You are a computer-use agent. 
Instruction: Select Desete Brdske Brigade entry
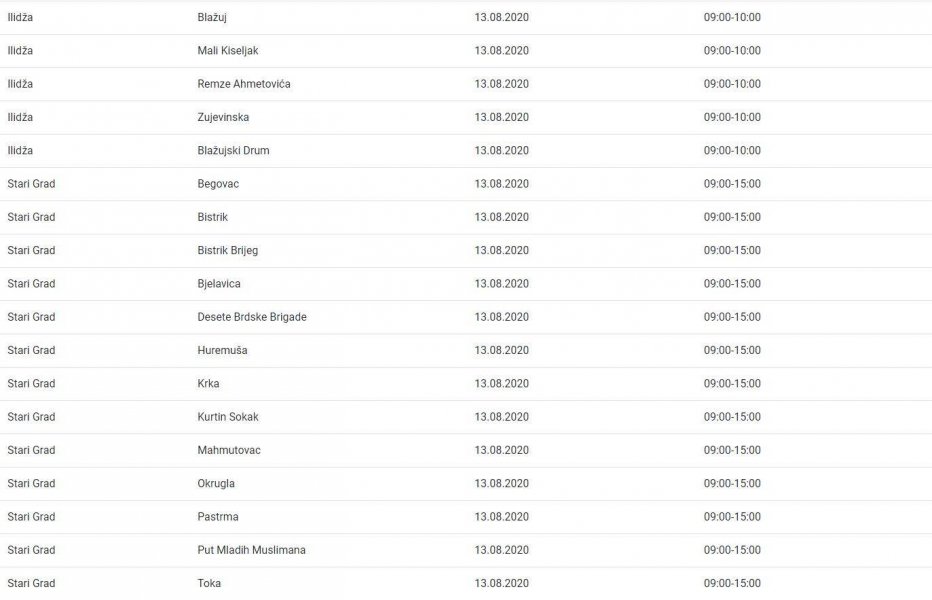(252, 318)
